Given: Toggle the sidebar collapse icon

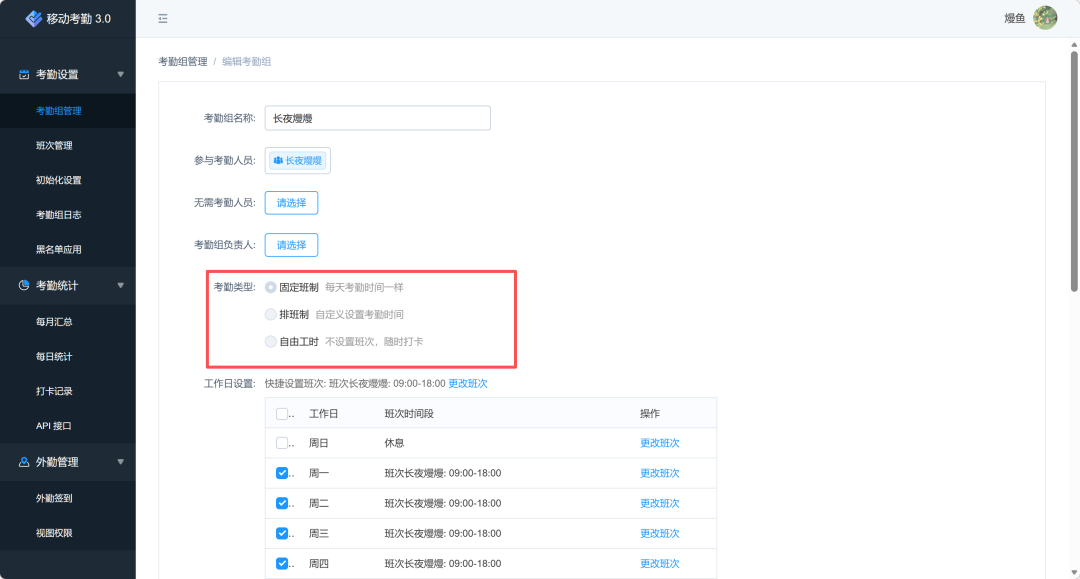Looking at the screenshot, I should point(163,18).
